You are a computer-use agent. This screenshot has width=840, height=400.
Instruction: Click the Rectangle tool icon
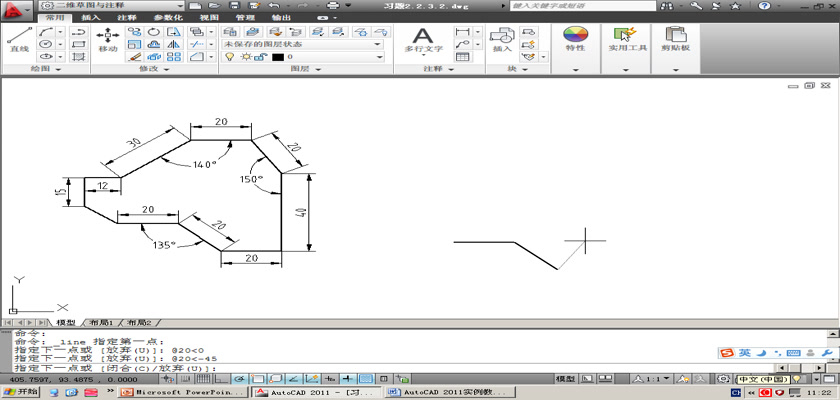pos(79,44)
